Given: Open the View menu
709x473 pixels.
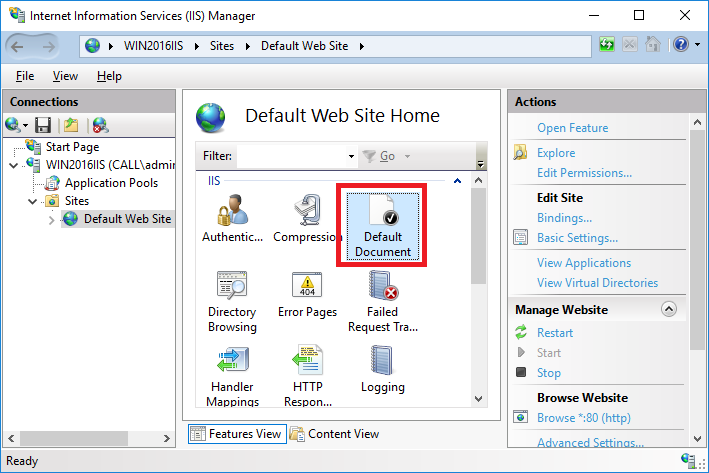Looking at the screenshot, I should pos(65,76).
